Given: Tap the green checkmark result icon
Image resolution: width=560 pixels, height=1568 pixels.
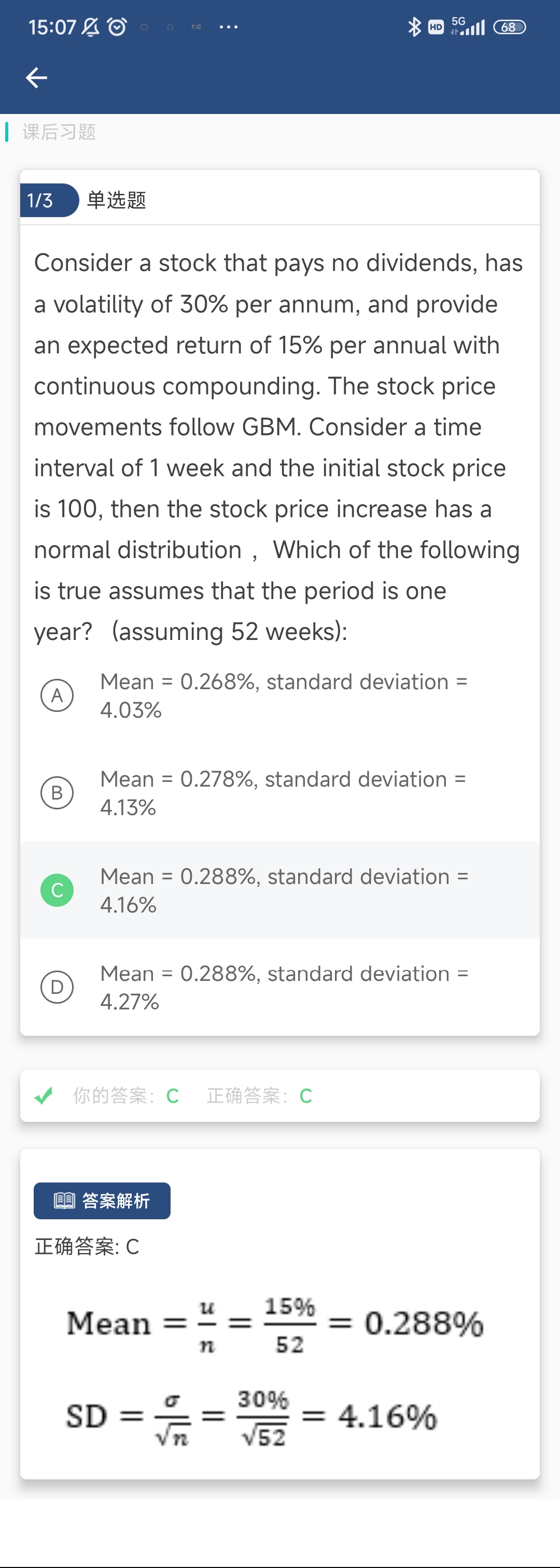Looking at the screenshot, I should [44, 1095].
